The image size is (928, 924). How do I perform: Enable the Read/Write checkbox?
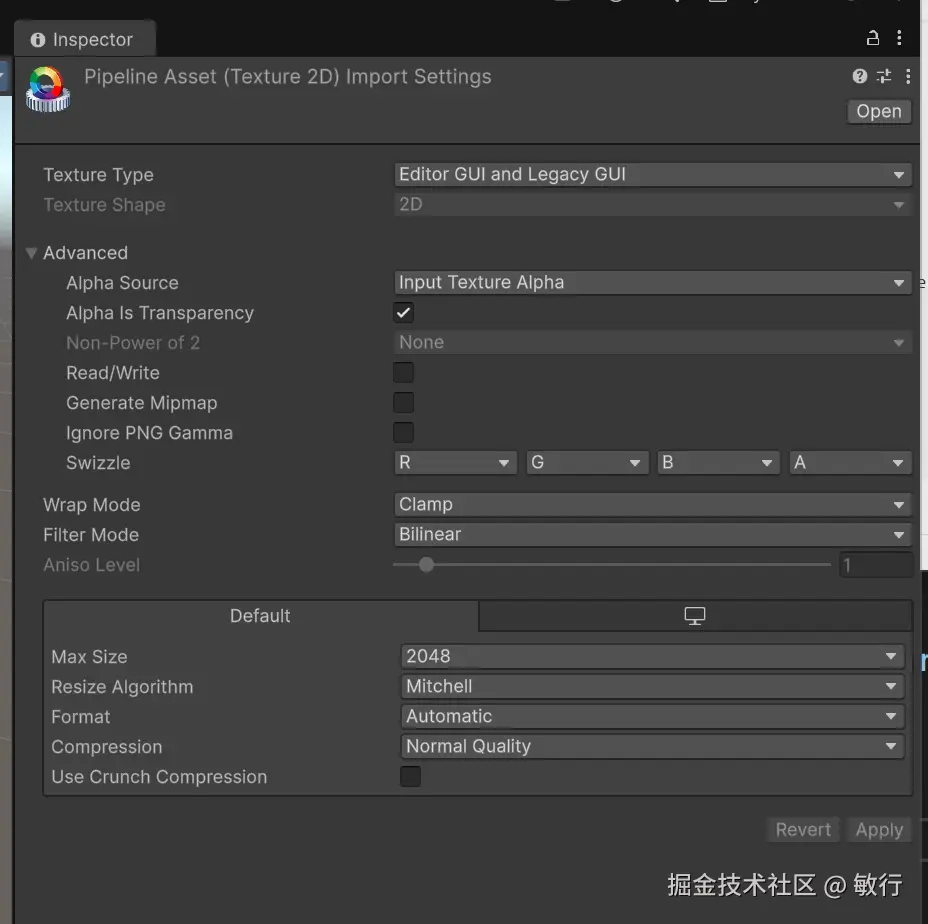[403, 373]
